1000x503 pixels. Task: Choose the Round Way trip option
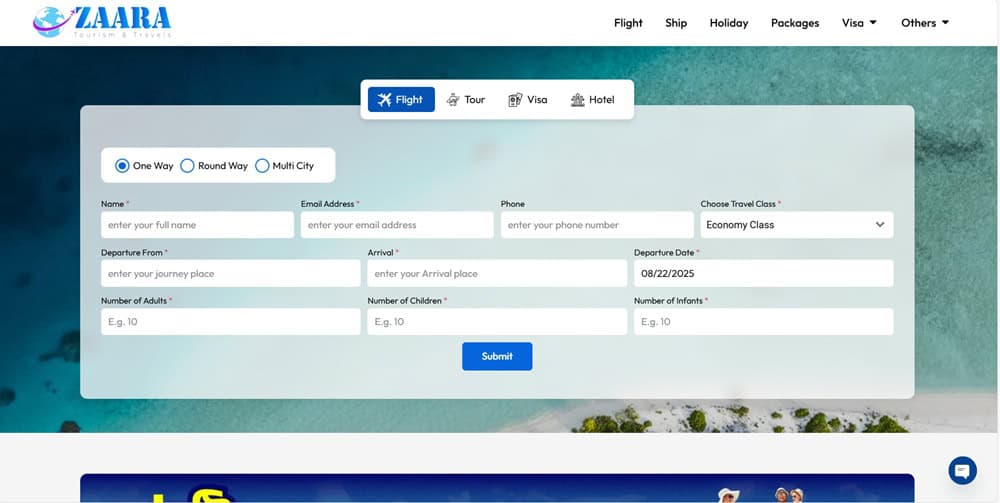(187, 166)
